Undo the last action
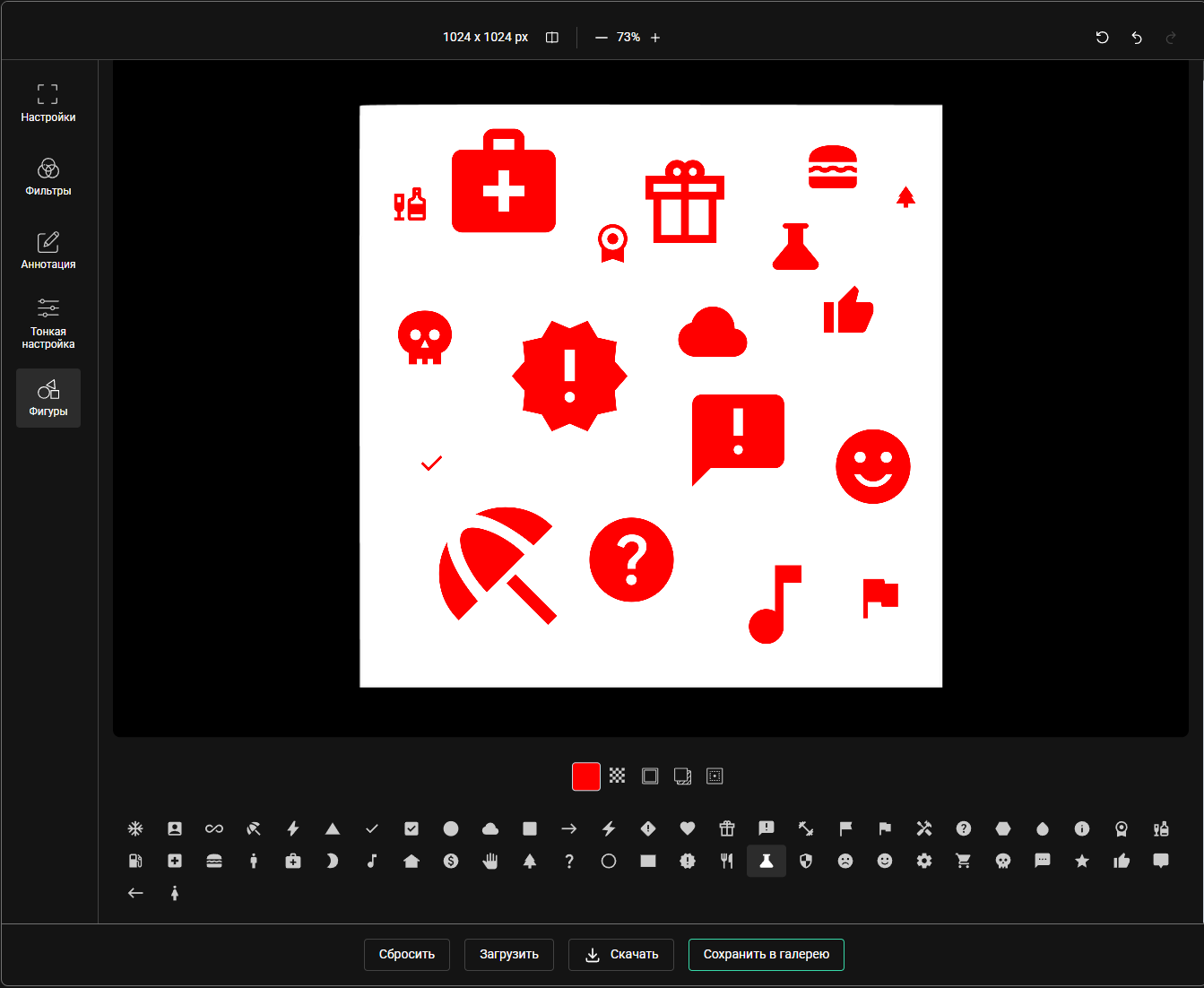Screen dimensions: 1204x988 coord(1137,38)
